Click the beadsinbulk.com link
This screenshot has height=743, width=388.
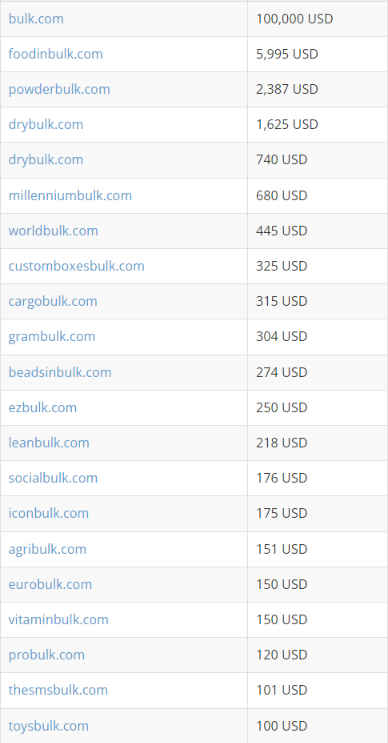point(60,372)
